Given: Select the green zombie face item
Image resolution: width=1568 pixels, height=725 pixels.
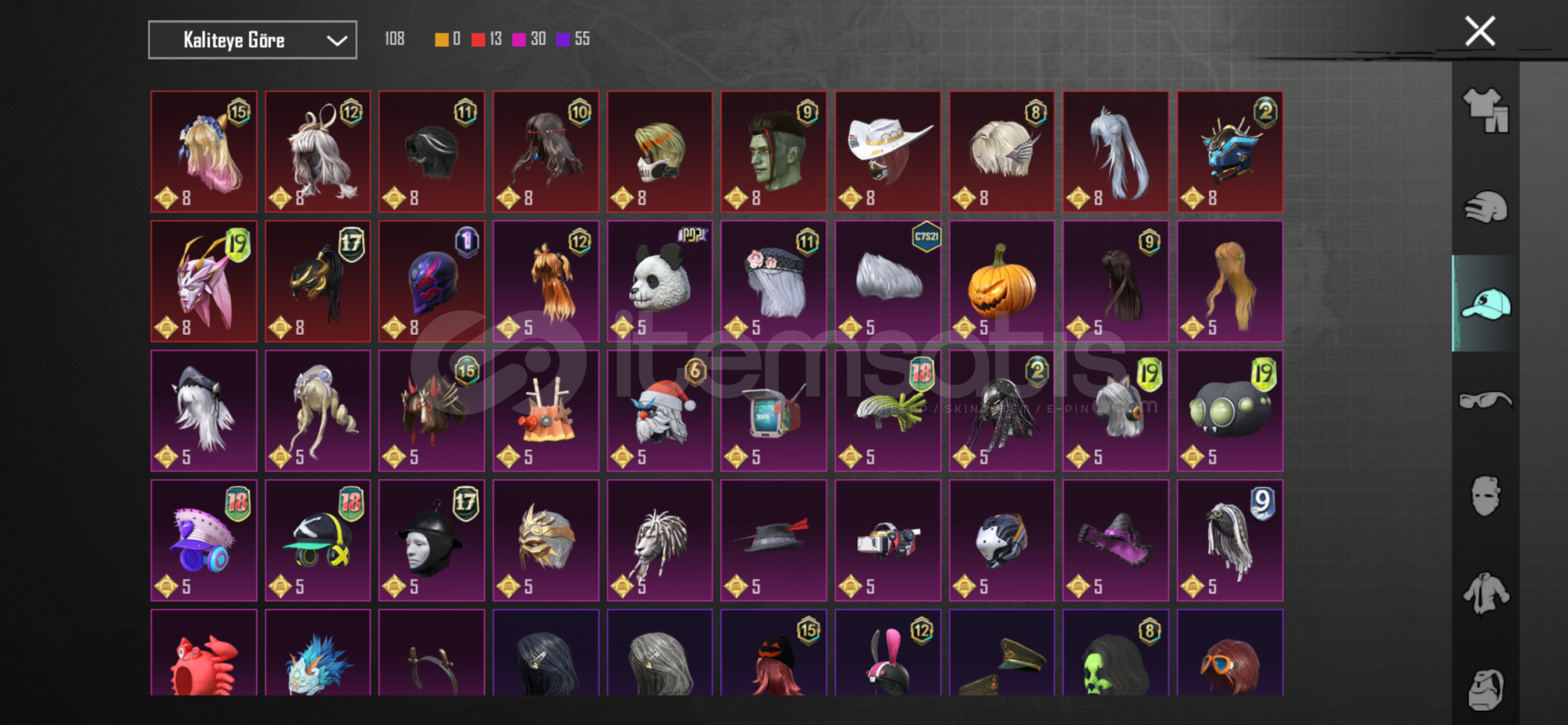Looking at the screenshot, I should click(x=774, y=152).
